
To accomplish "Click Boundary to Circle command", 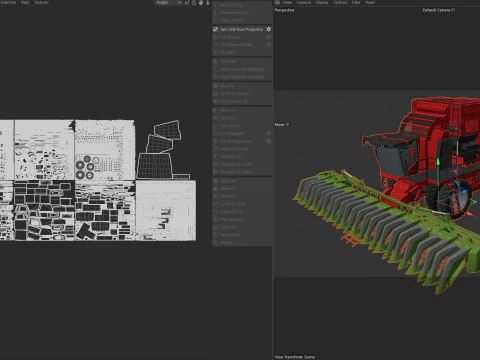I will (x=242, y=164).
